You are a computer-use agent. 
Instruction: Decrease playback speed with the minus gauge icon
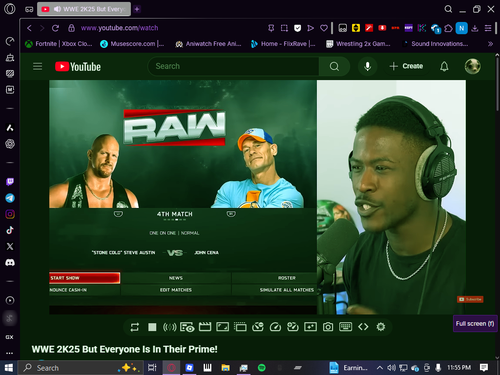click(x=258, y=327)
